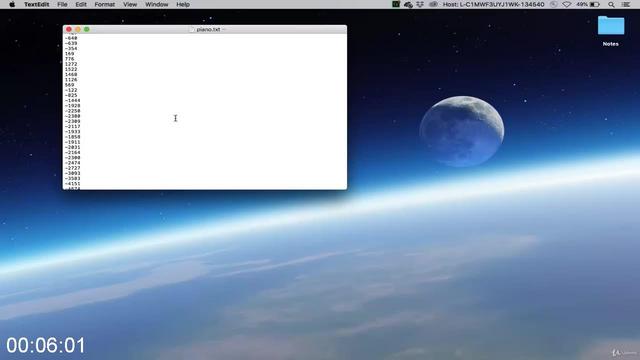Click the line reading 1272
This screenshot has height=360, width=640.
tap(71, 64)
